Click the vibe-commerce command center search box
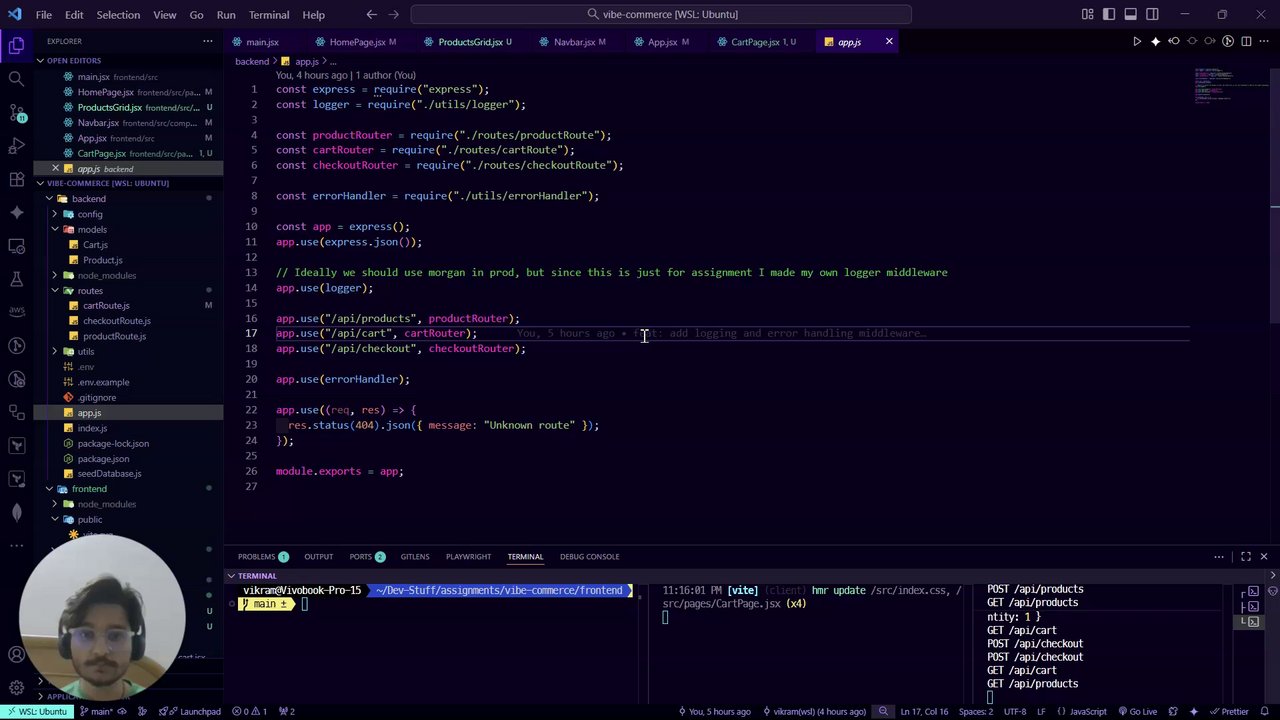This screenshot has width=1280, height=720. (661, 14)
